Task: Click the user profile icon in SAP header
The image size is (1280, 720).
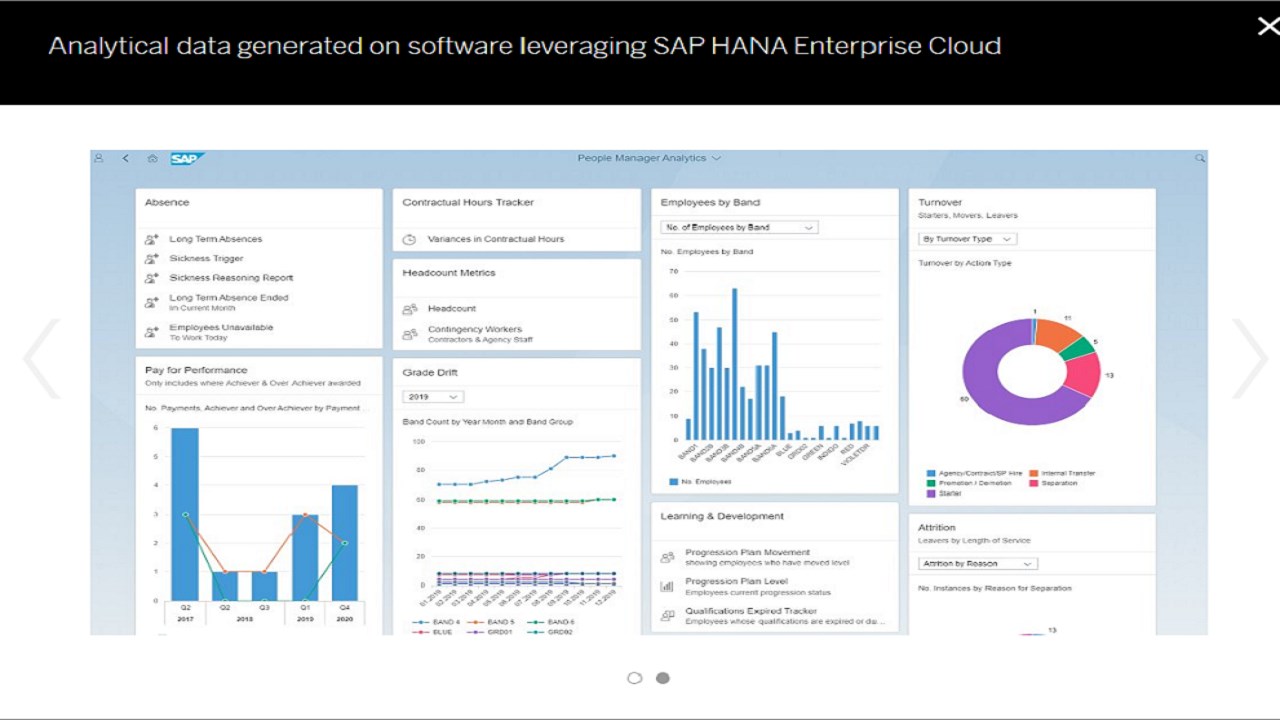Action: coord(99,158)
